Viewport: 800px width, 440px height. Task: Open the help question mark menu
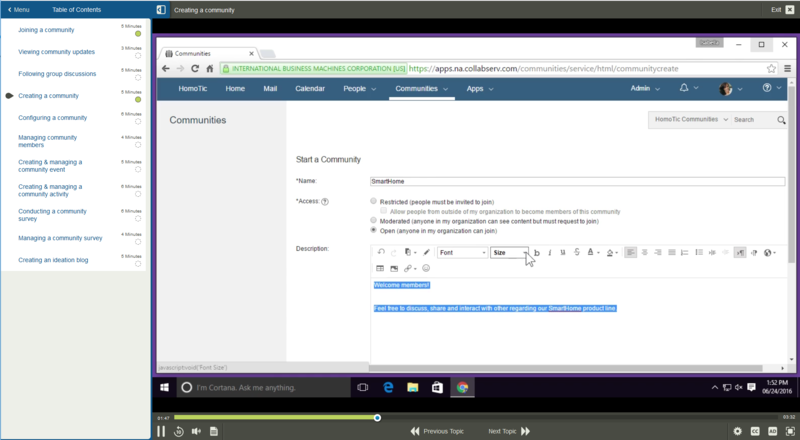tap(771, 88)
